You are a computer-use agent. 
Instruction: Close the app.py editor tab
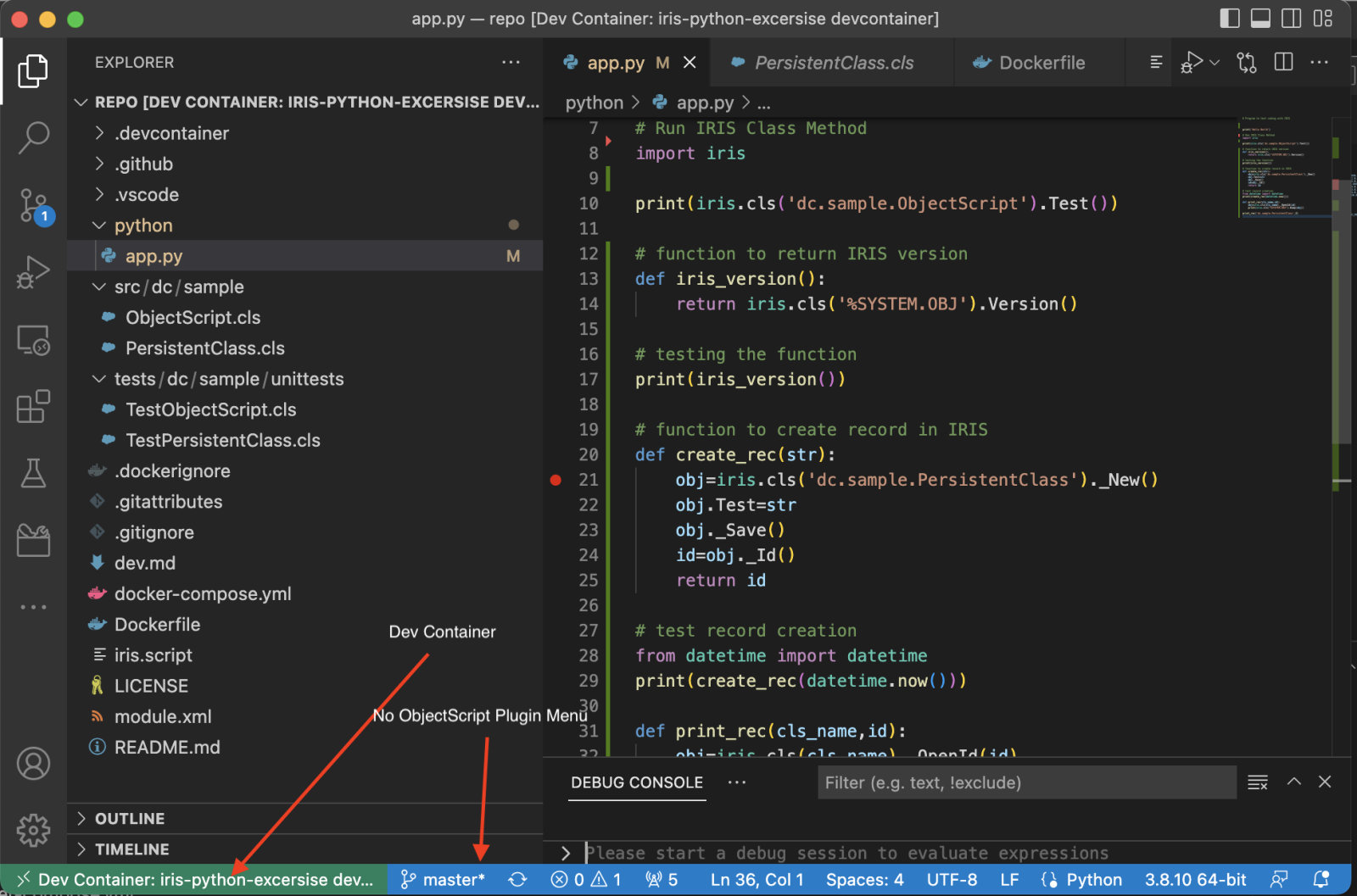690,63
